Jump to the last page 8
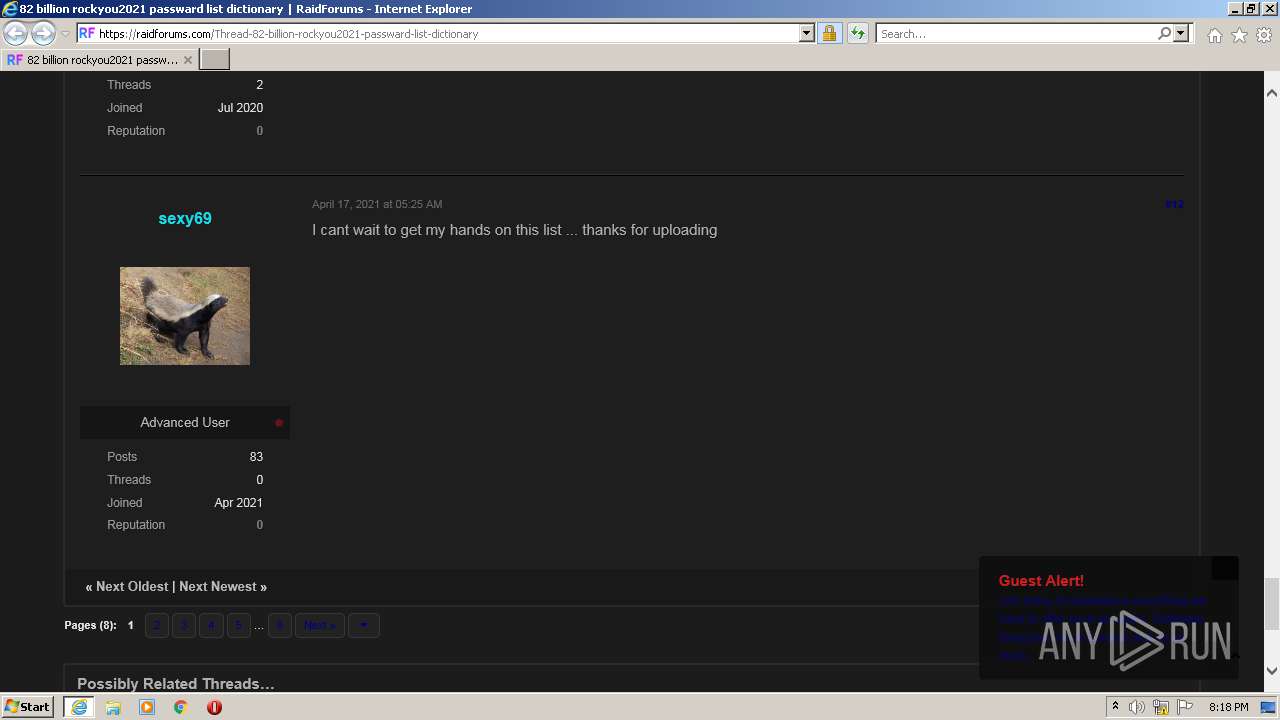 (279, 625)
